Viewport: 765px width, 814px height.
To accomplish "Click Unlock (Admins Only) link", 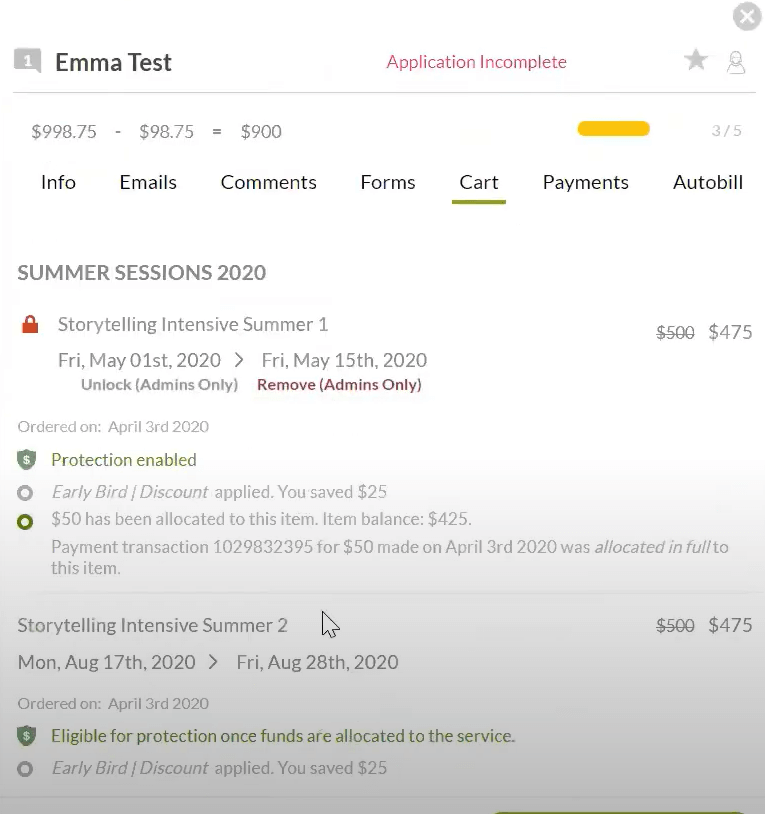I will tap(159, 385).
